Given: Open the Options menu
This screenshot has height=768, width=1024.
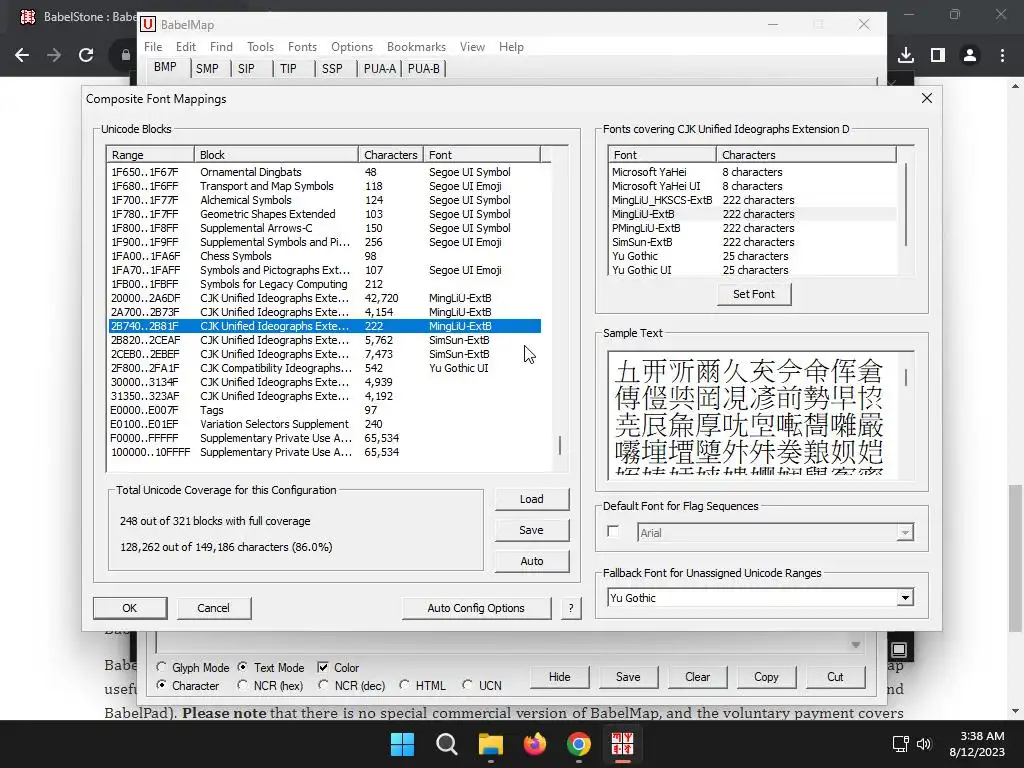Looking at the screenshot, I should coord(351,47).
